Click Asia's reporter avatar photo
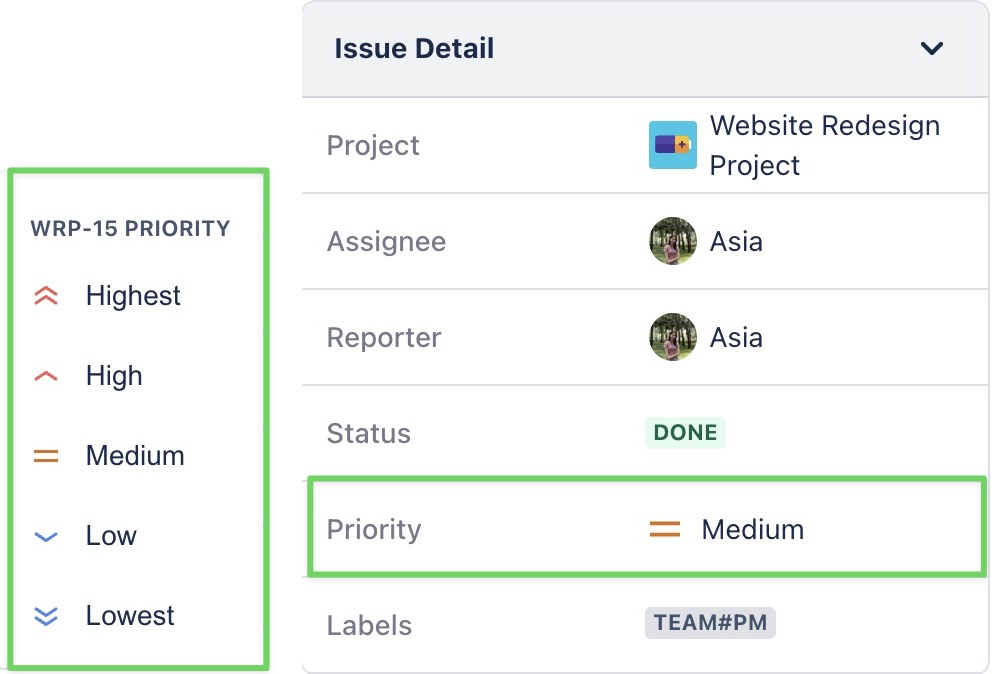The height and width of the screenshot is (674, 998). click(672, 337)
